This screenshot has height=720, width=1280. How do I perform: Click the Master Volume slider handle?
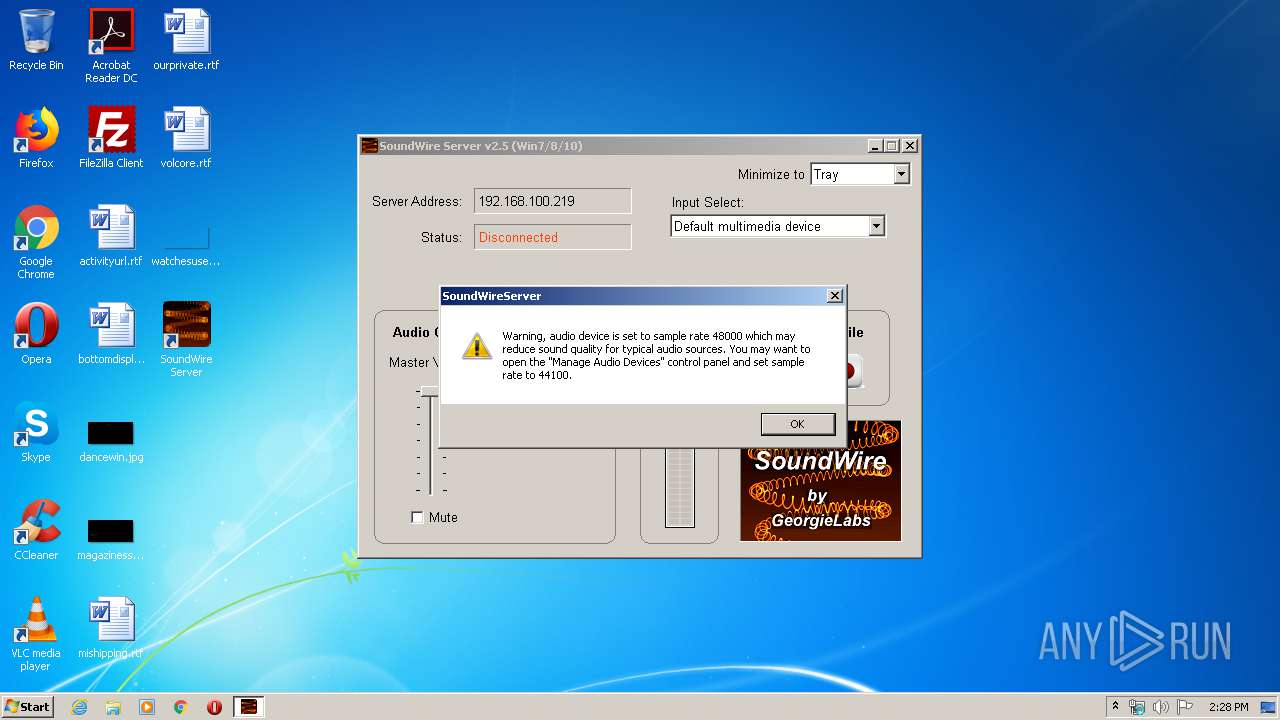pyautogui.click(x=429, y=392)
